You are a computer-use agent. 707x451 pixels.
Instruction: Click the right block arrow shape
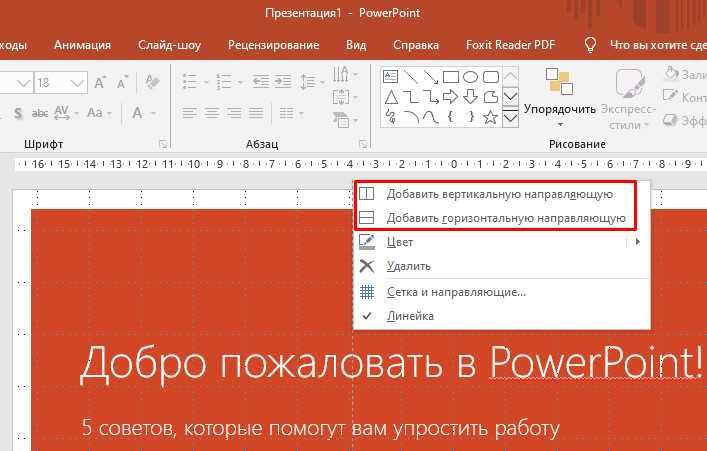[451, 97]
